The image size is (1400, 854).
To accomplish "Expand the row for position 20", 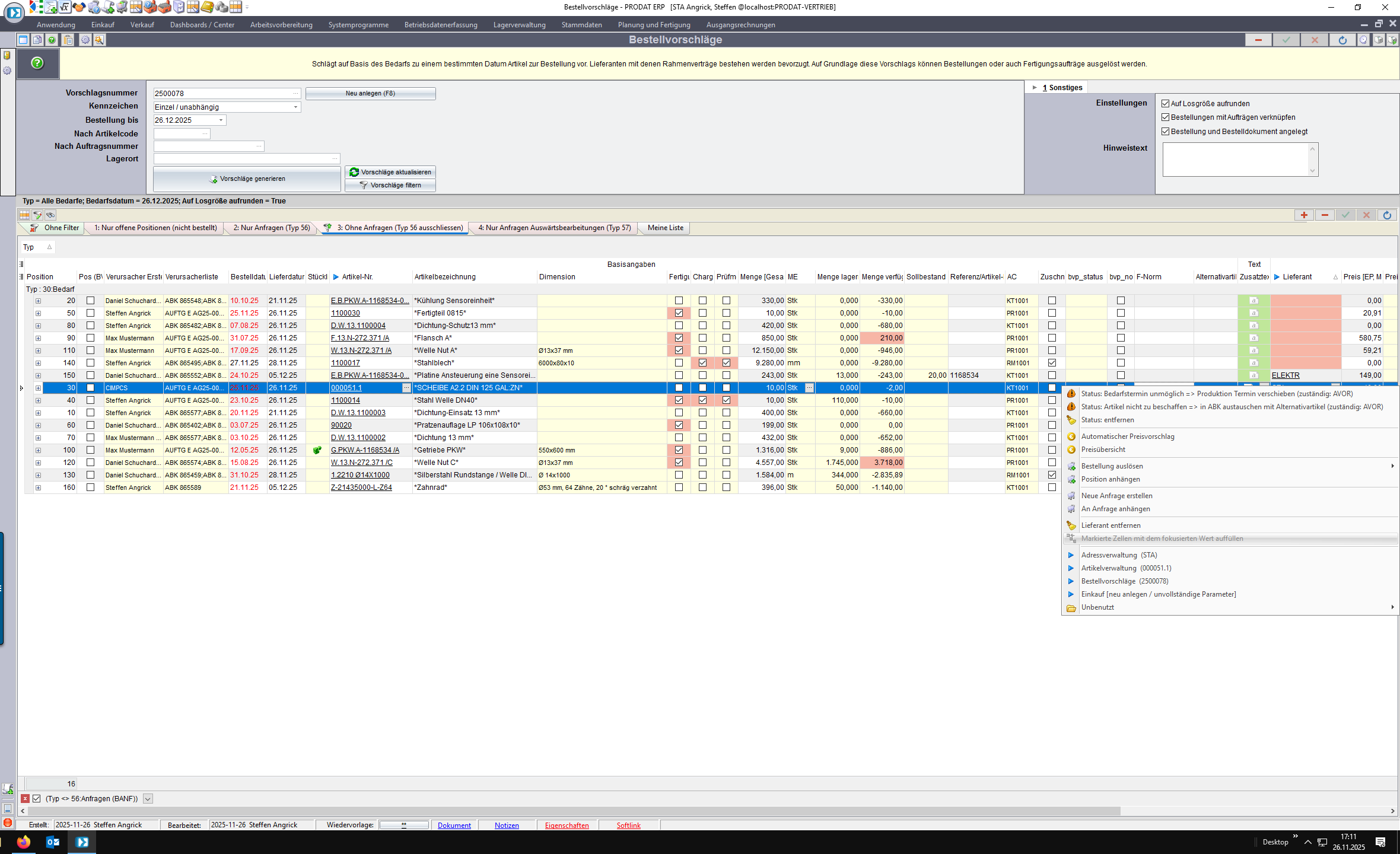I will click(x=38, y=301).
